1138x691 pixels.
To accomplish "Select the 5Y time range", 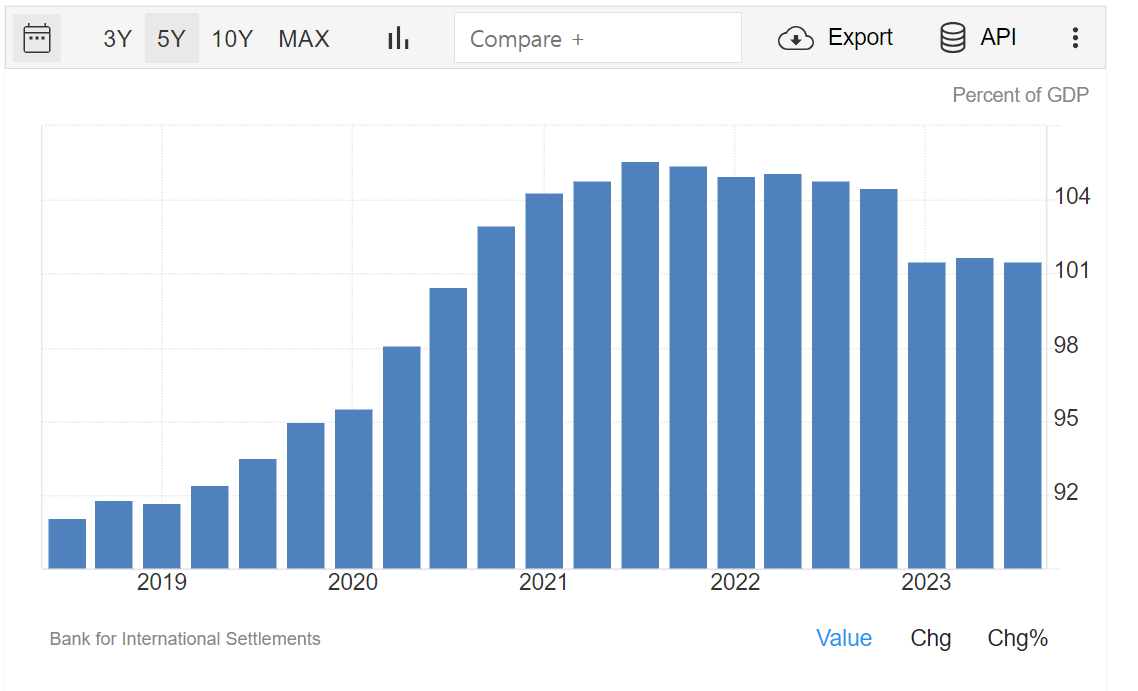I will [x=171, y=38].
